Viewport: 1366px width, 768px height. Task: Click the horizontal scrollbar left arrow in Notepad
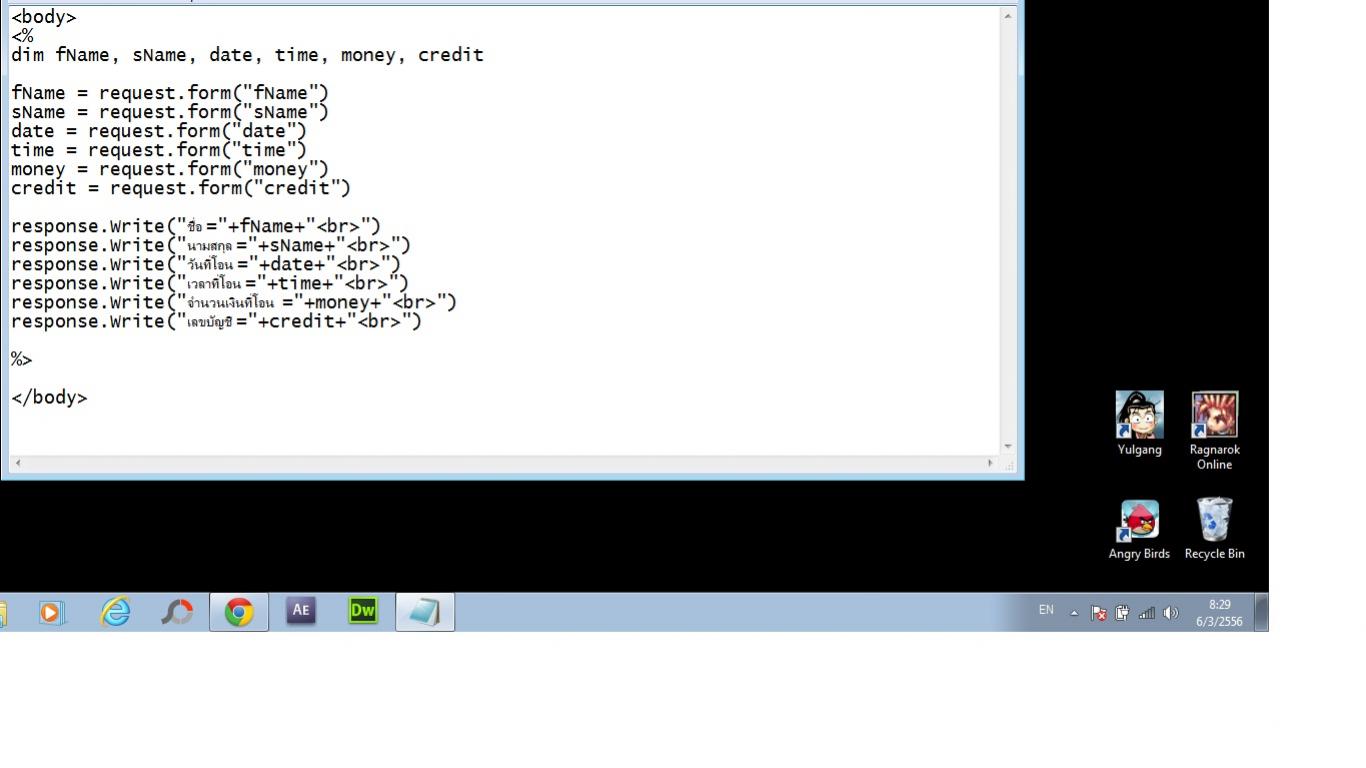pyautogui.click(x=17, y=463)
